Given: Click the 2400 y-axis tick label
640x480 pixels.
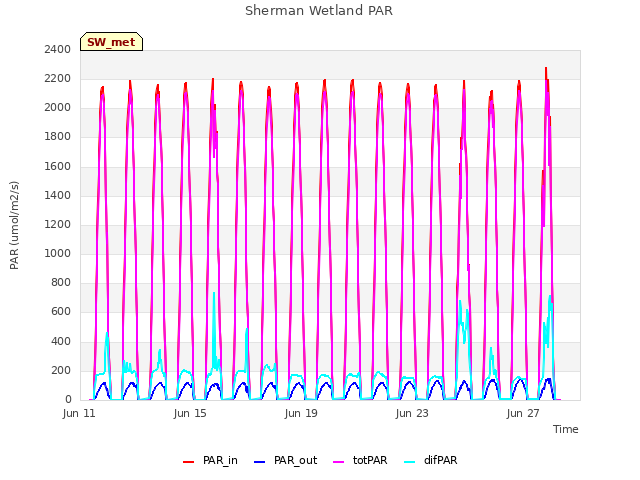Looking at the screenshot, I should click(x=58, y=49).
